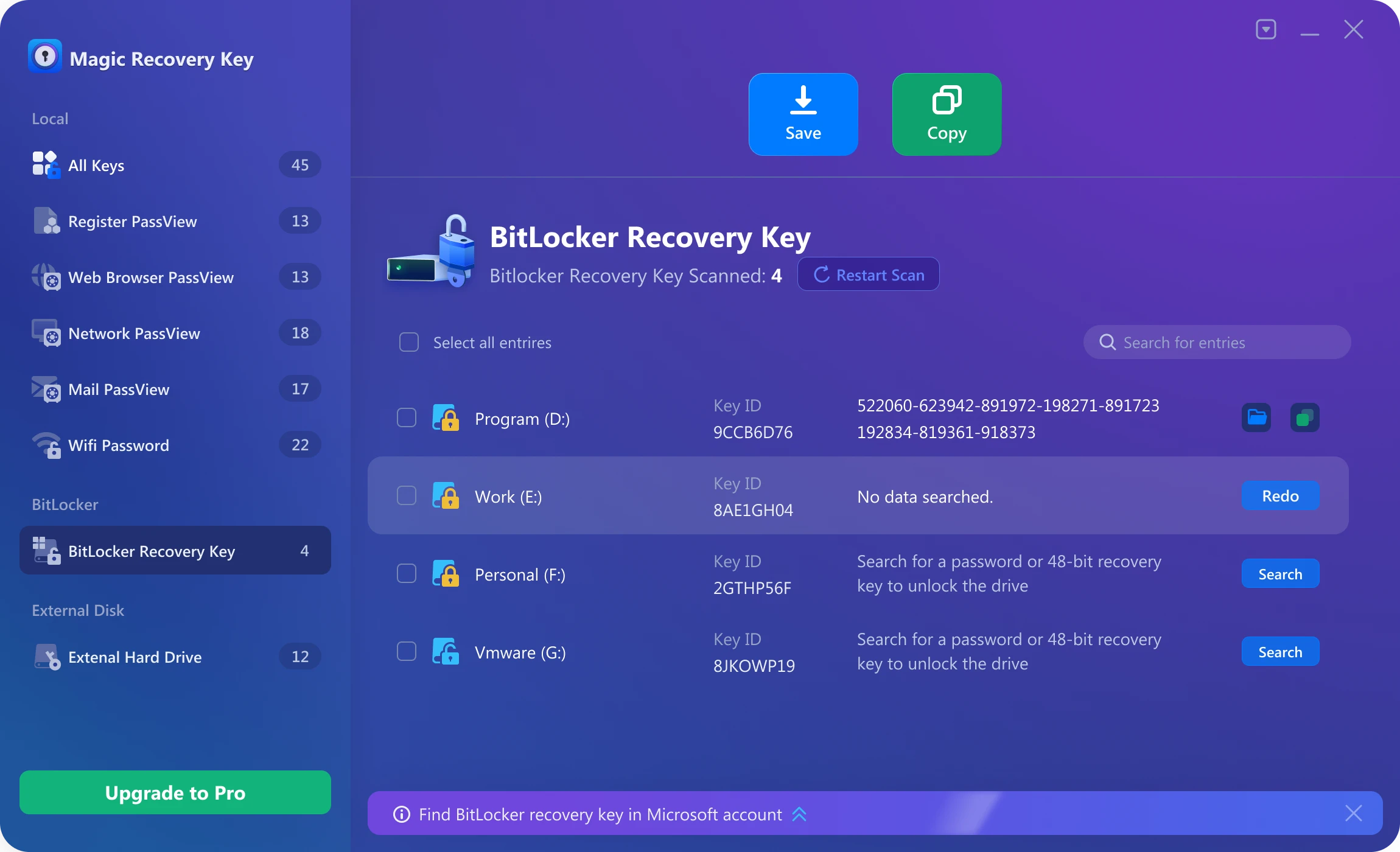Open the title bar dropdown arrow
This screenshot has width=1400, height=852.
(x=1266, y=29)
